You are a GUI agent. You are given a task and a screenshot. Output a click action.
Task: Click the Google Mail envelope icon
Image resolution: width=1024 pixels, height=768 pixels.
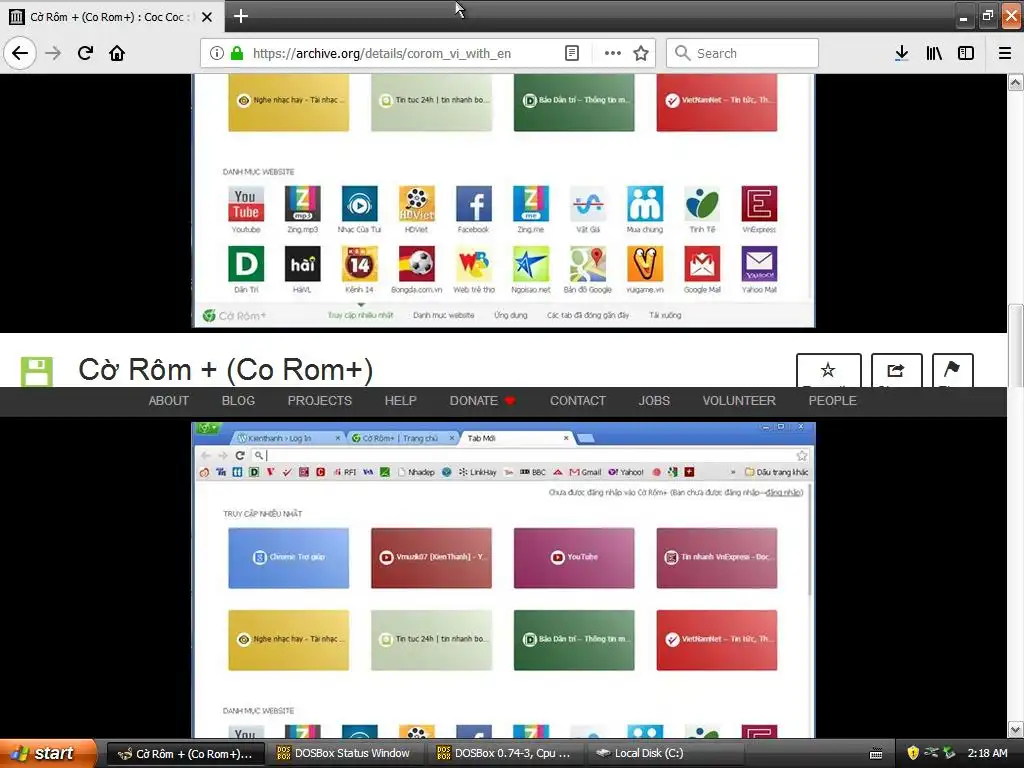coord(702,264)
